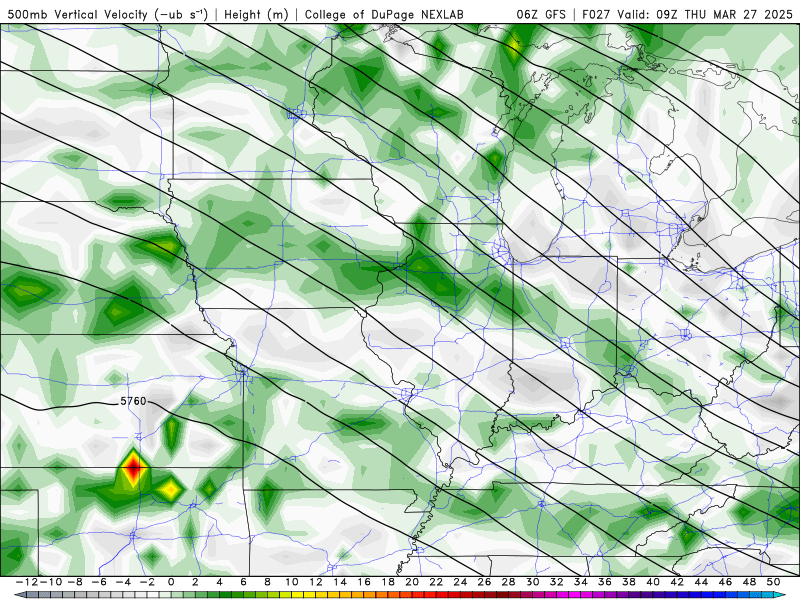
Task: Click the '24' color bar label
Action: [460, 582]
